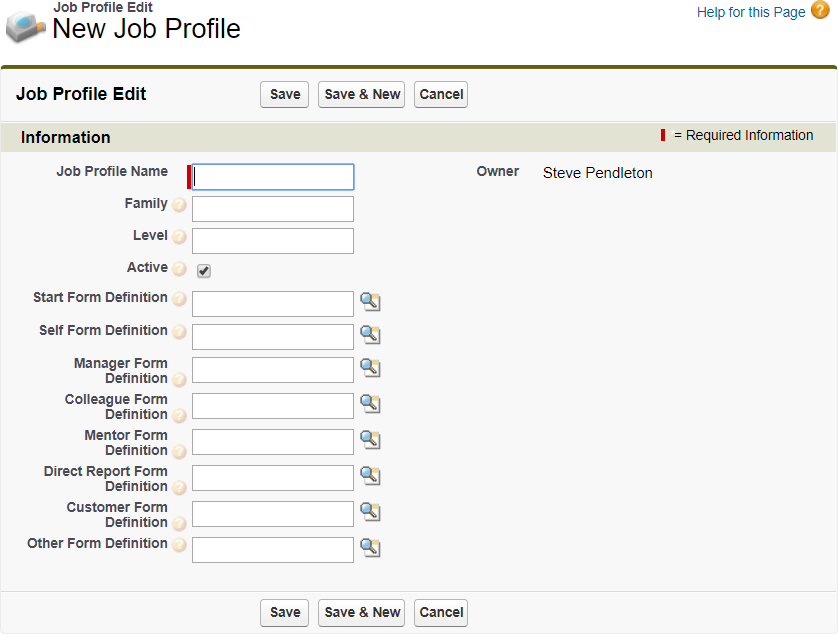838x634 pixels.
Task: Open the Self Form Definition lookup
Action: (x=370, y=334)
